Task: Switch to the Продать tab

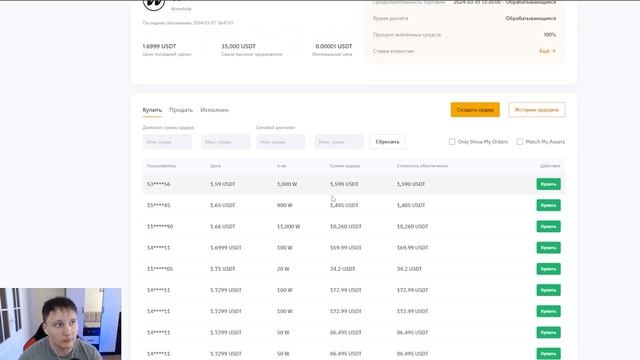Action: 181,110
